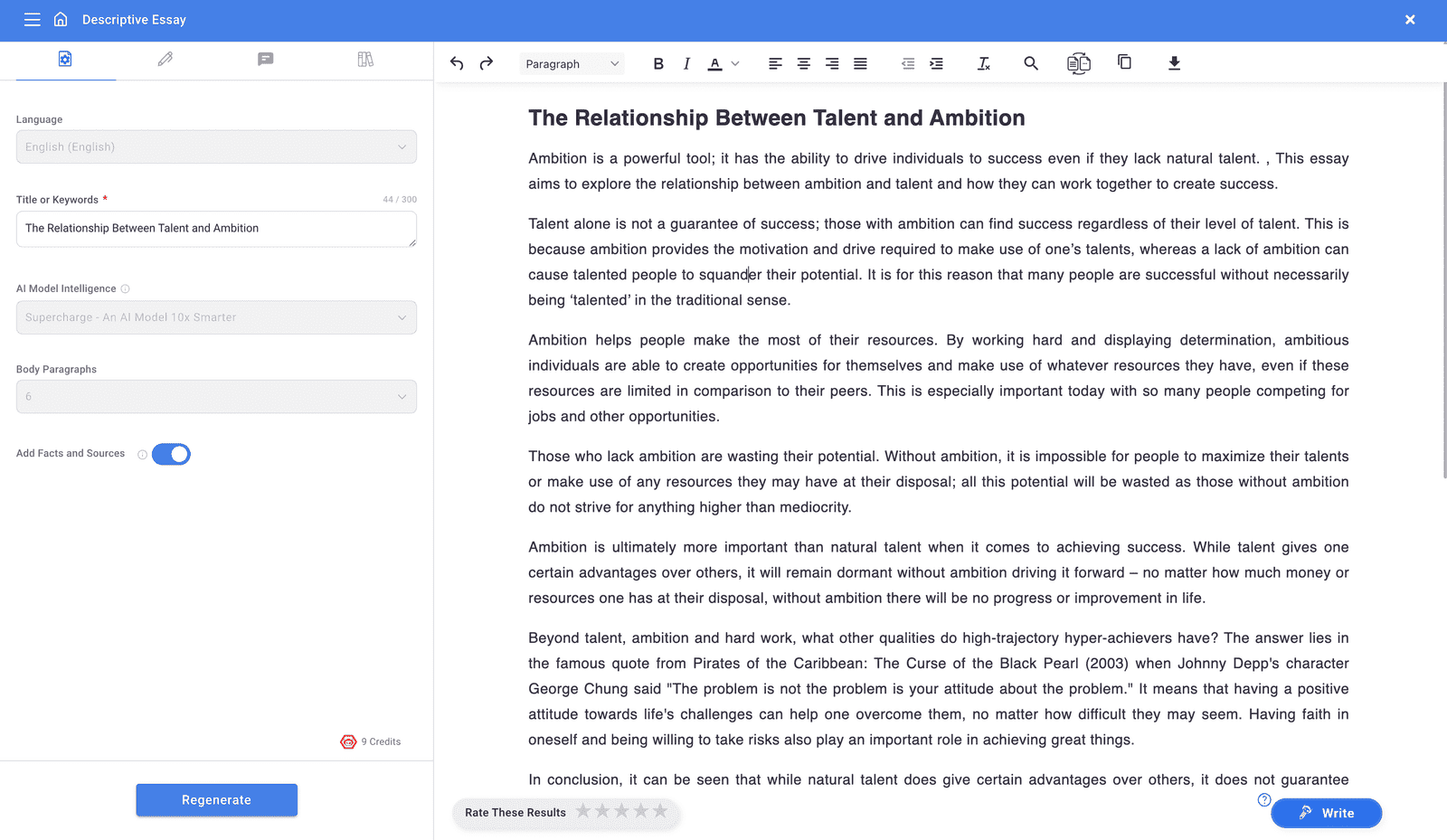Switch to the chat message tab
1447x840 pixels.
pos(265,59)
